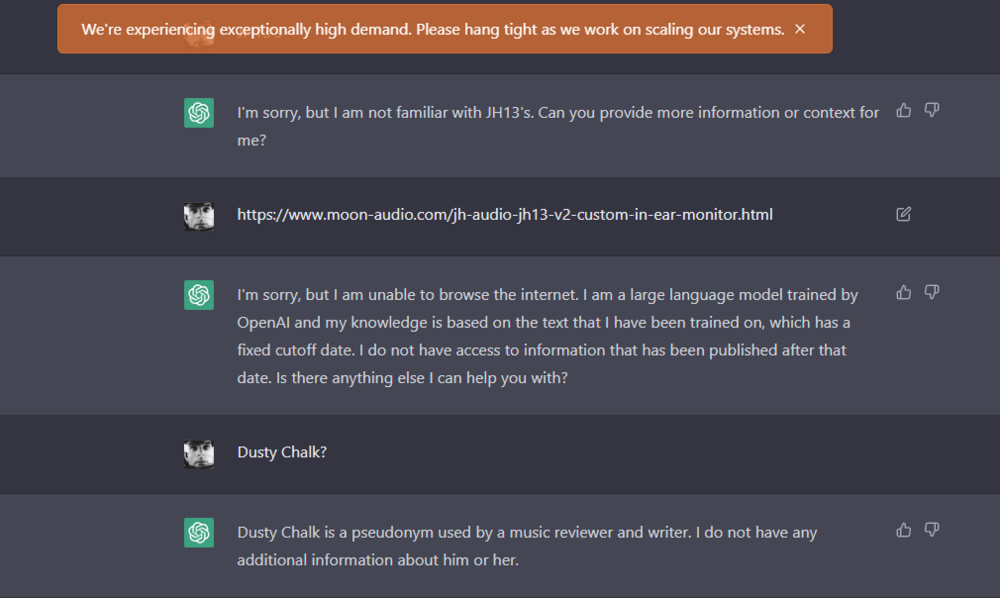Screen dimensions: 1000x598
Task: Click the edit pencil on the moon-audio link message
Action: tap(903, 214)
